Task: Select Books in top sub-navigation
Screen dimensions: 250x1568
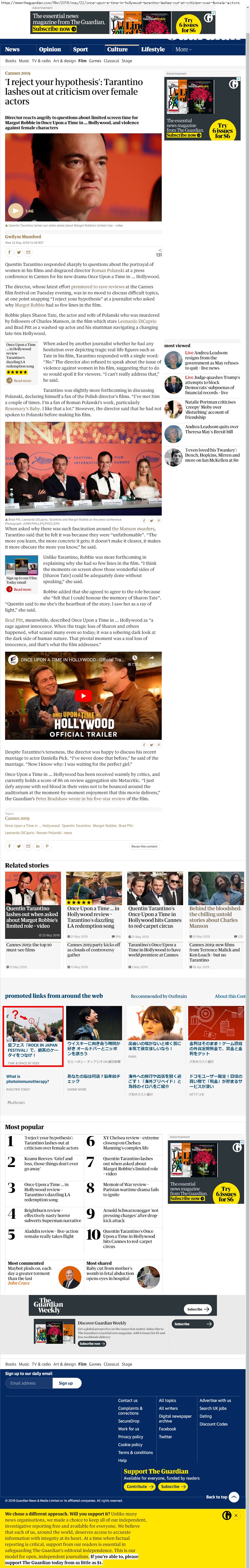Action: 10,61
